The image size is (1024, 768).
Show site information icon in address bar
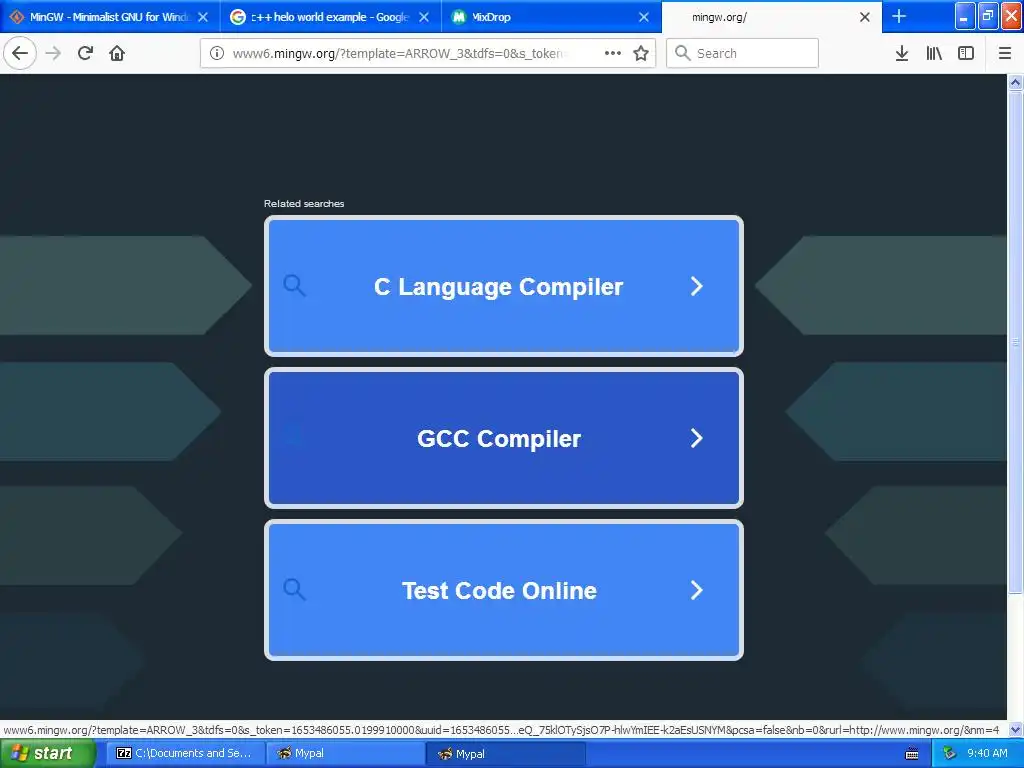(x=217, y=53)
